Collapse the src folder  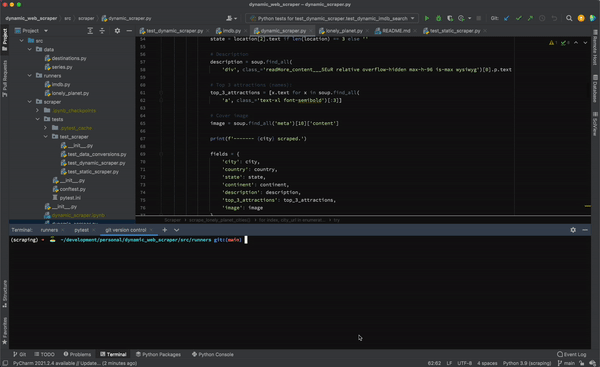click(22, 41)
